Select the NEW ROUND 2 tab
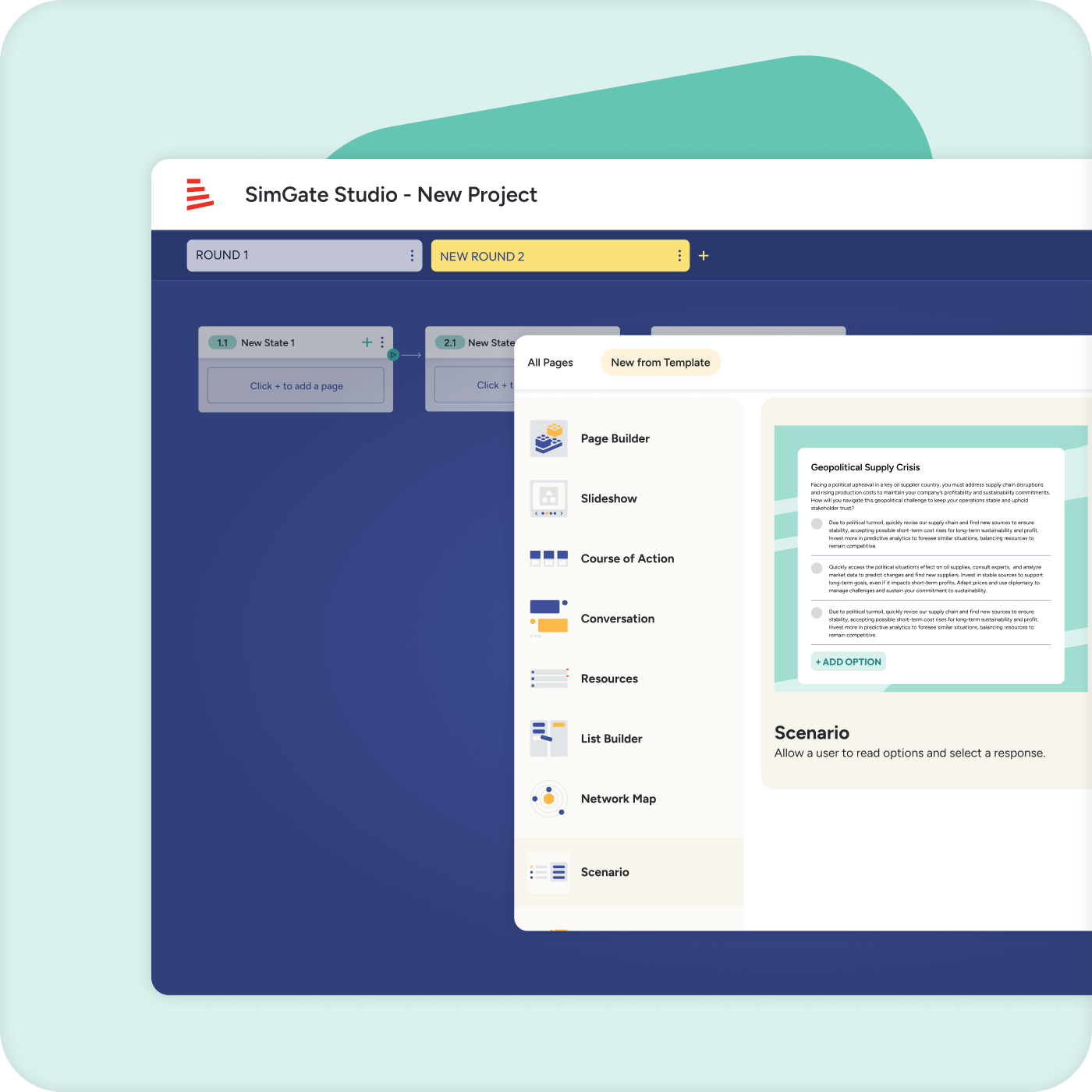Screen dimensions: 1092x1092 tap(560, 256)
